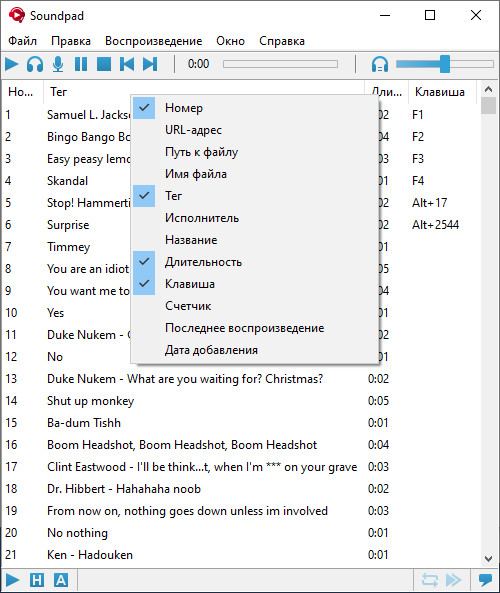Toggle the A auto keys button
The height and width of the screenshot is (593, 500).
click(61, 580)
